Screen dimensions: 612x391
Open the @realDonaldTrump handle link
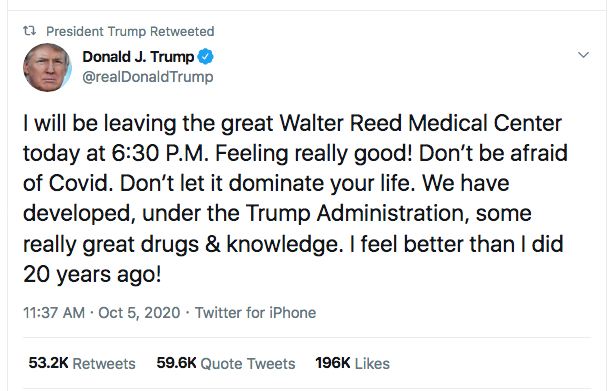(x=148, y=77)
